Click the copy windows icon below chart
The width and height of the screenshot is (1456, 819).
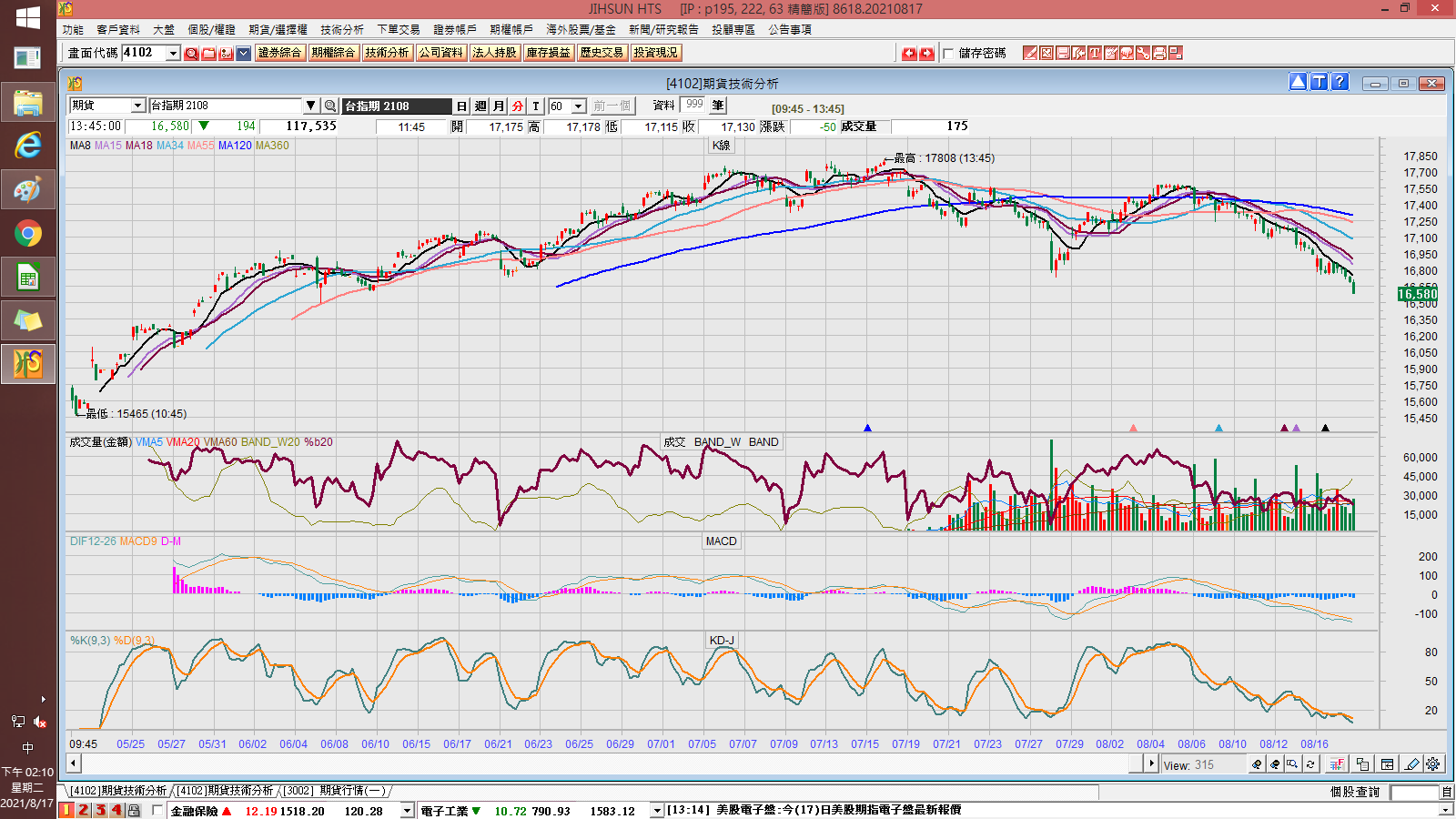[x=1362, y=764]
